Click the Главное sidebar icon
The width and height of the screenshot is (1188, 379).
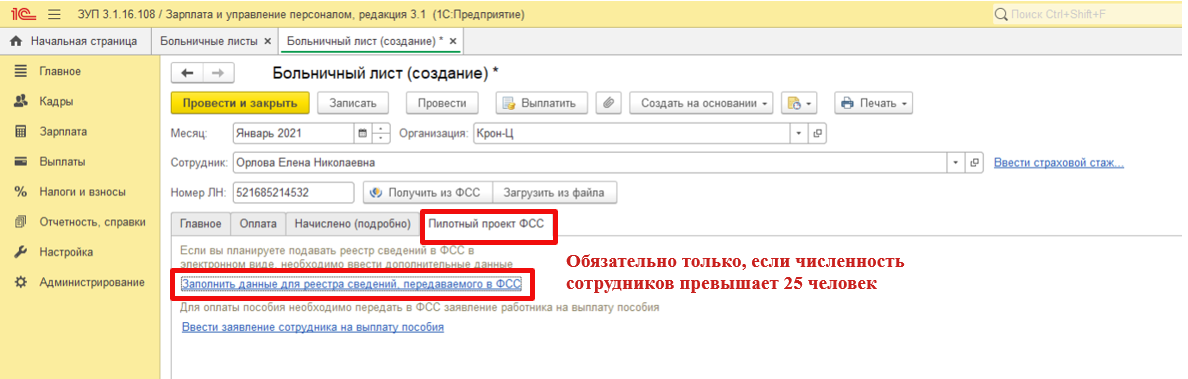pos(21,71)
